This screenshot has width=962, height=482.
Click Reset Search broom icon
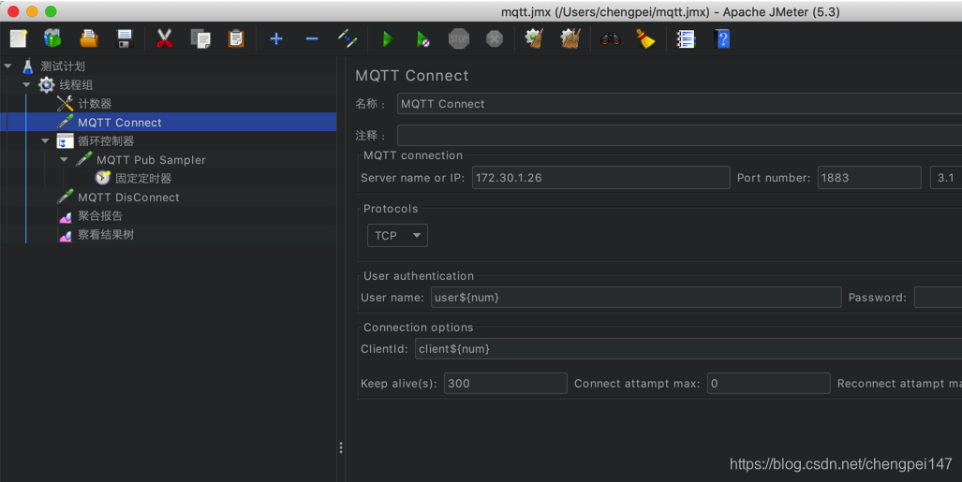coord(645,39)
